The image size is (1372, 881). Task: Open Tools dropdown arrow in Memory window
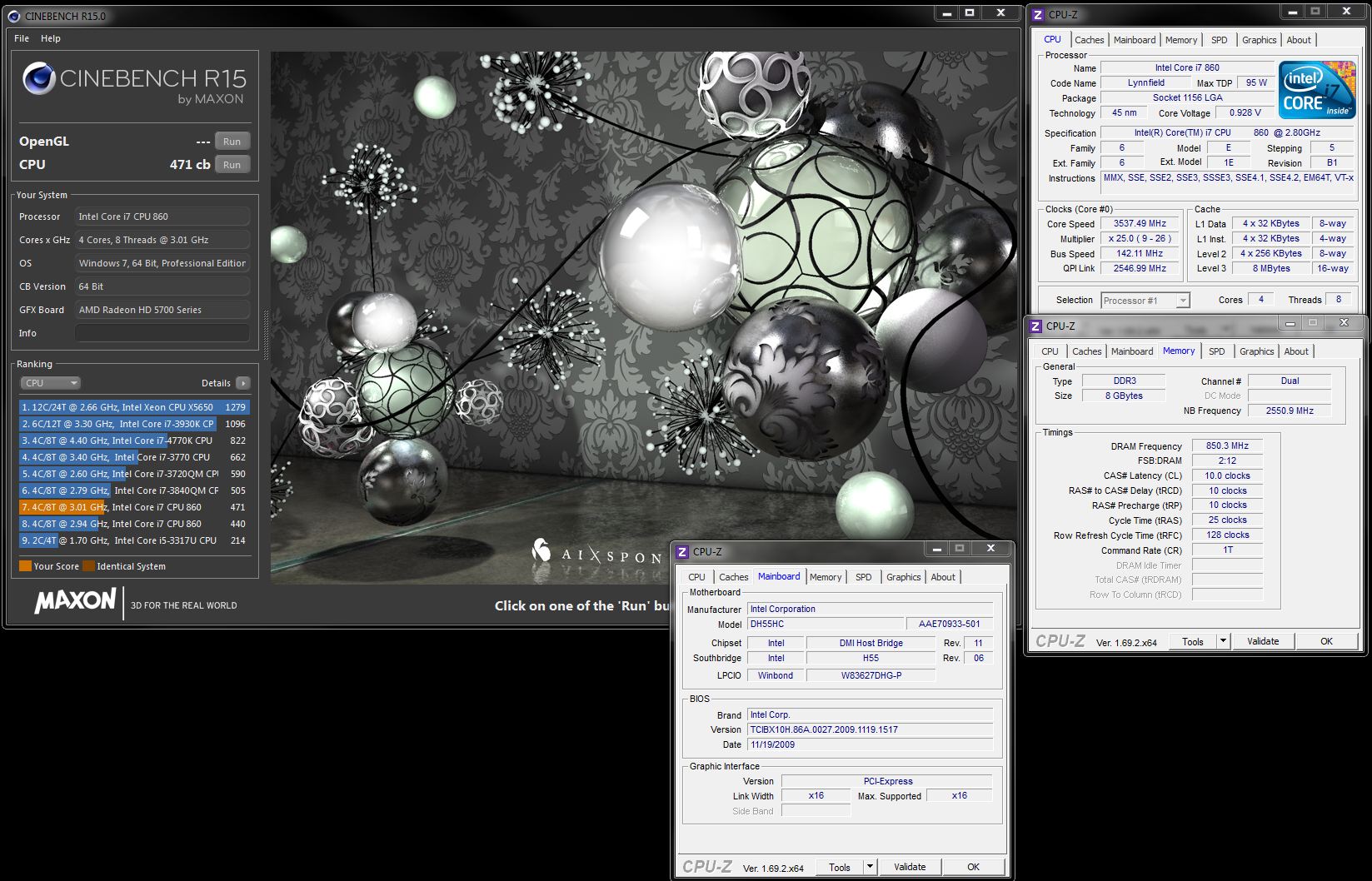tap(1223, 642)
